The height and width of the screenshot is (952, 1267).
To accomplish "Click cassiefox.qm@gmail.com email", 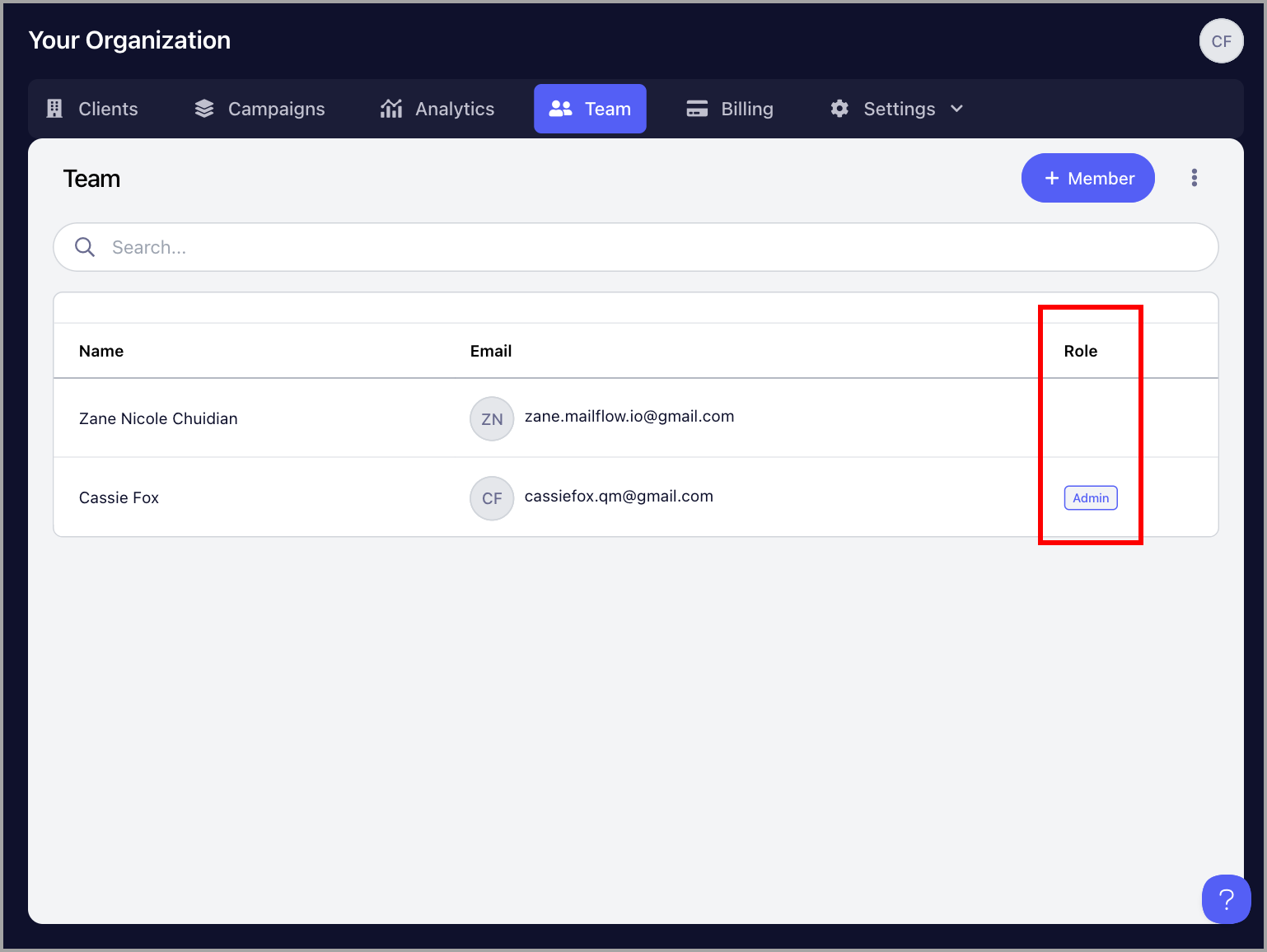I will coord(619,496).
